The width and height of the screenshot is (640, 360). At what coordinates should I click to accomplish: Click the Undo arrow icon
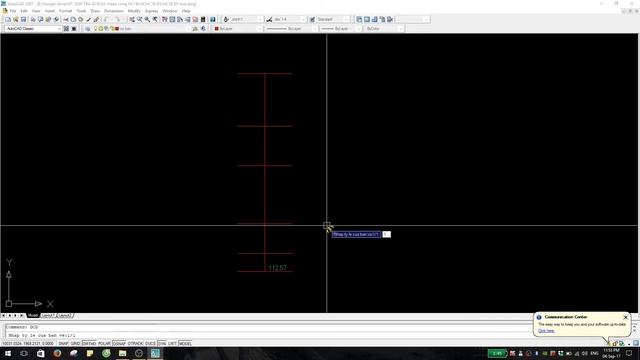coord(105,19)
